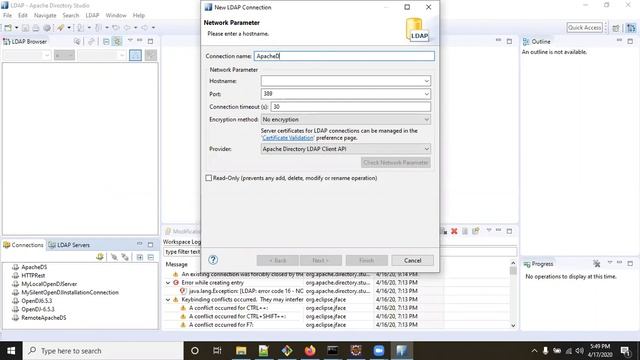Open the notification center icon
This screenshot has width=640, height=360.
tap(625, 351)
